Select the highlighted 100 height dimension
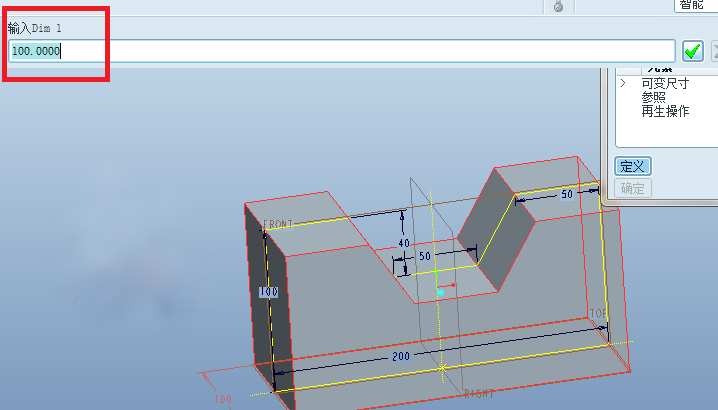This screenshot has width=718, height=410. pyautogui.click(x=268, y=292)
